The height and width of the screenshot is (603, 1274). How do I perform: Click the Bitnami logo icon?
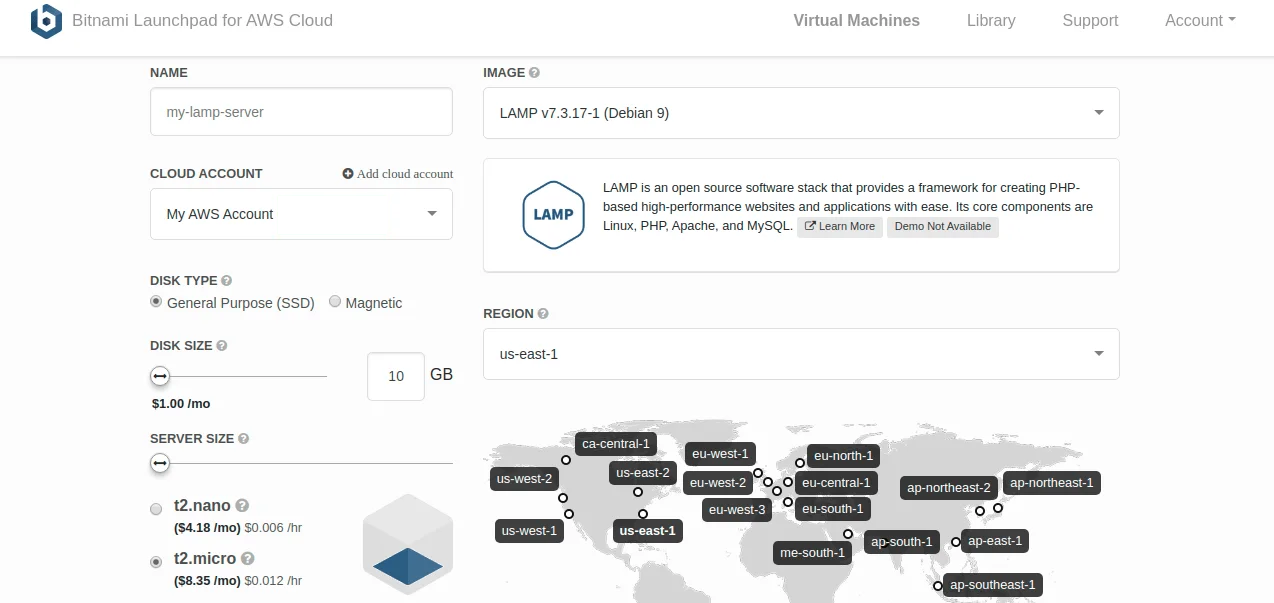[46, 21]
